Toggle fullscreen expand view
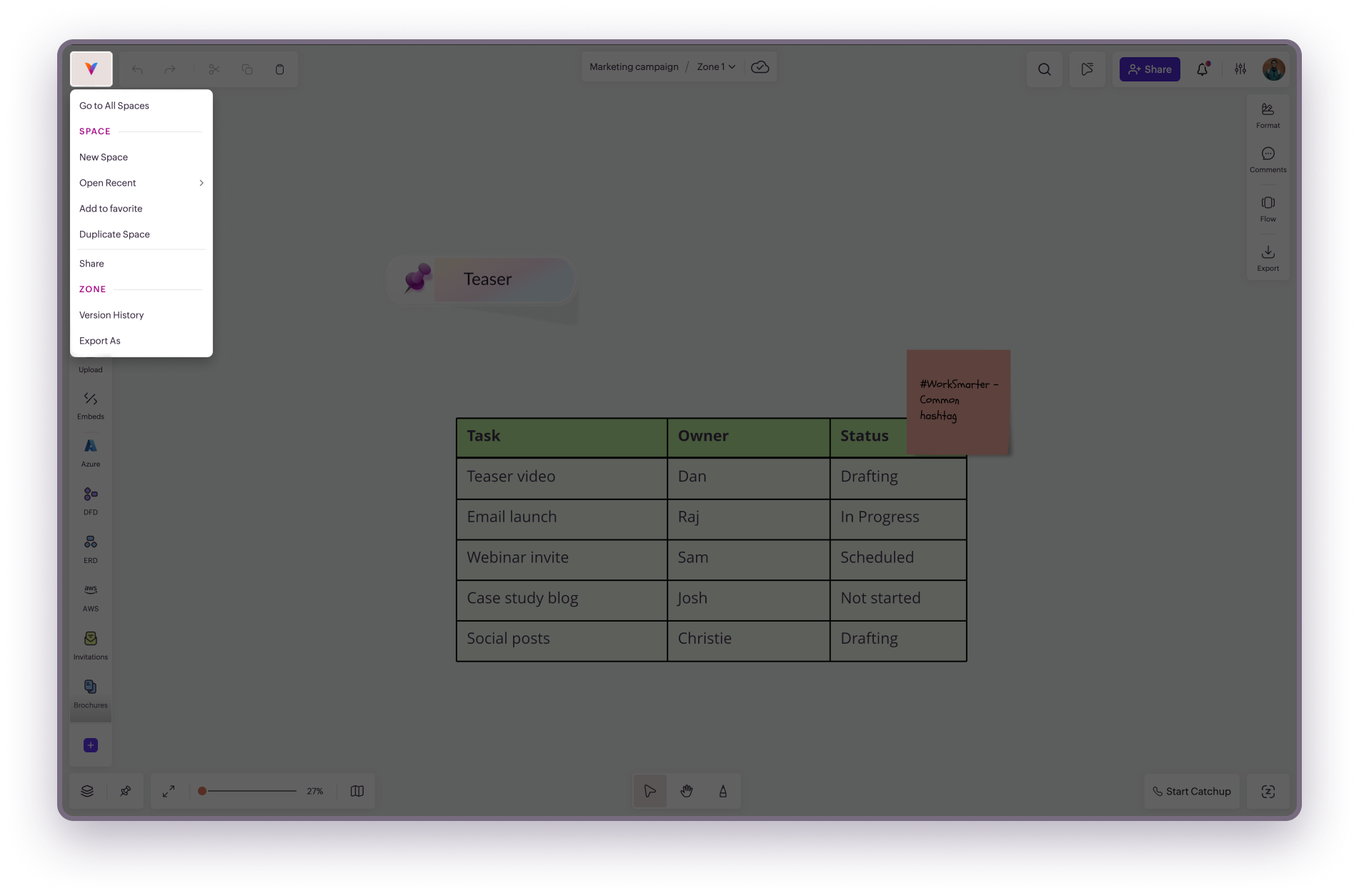The height and width of the screenshot is (896, 1359). coord(169,791)
